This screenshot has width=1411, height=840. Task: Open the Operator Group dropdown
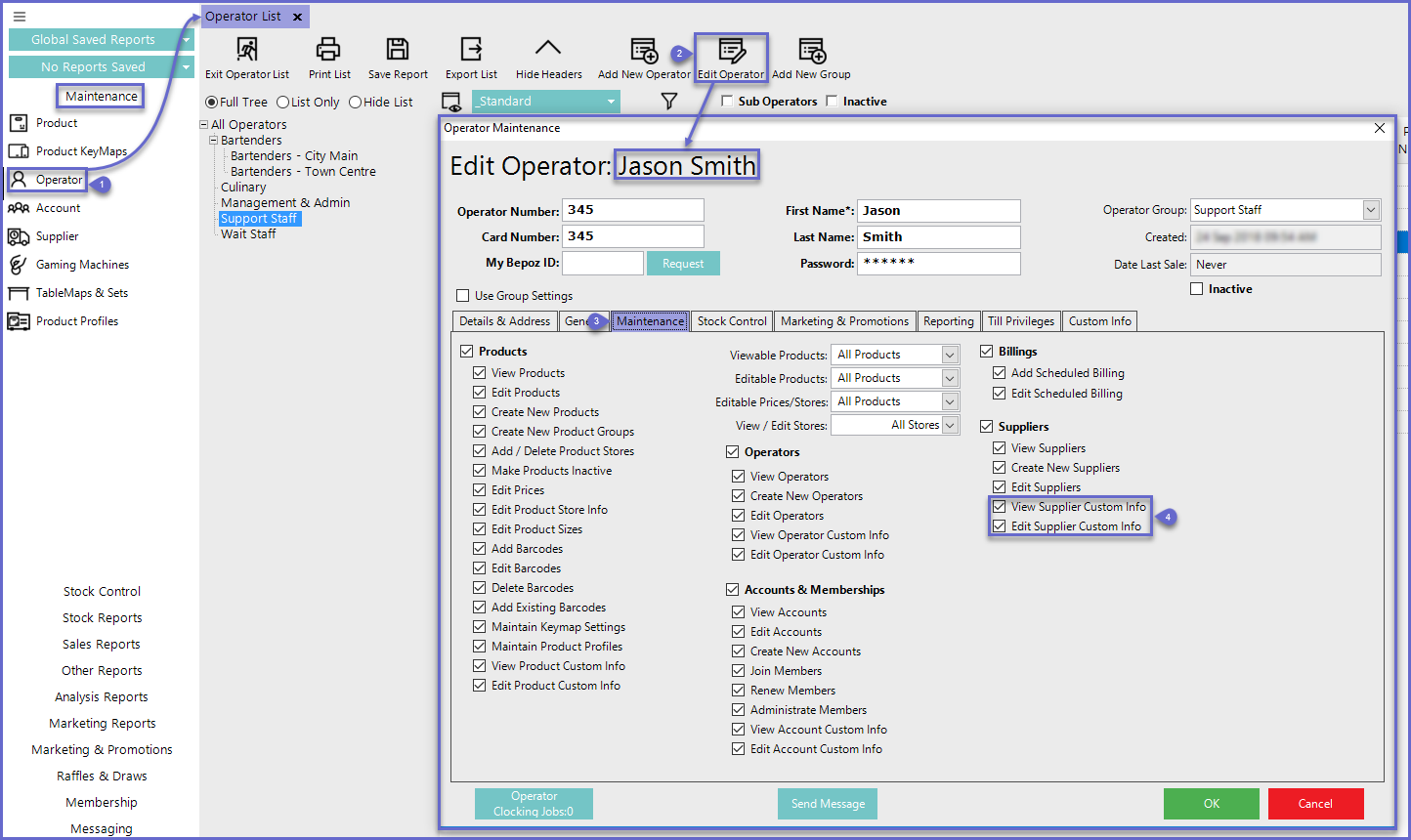(x=1371, y=210)
